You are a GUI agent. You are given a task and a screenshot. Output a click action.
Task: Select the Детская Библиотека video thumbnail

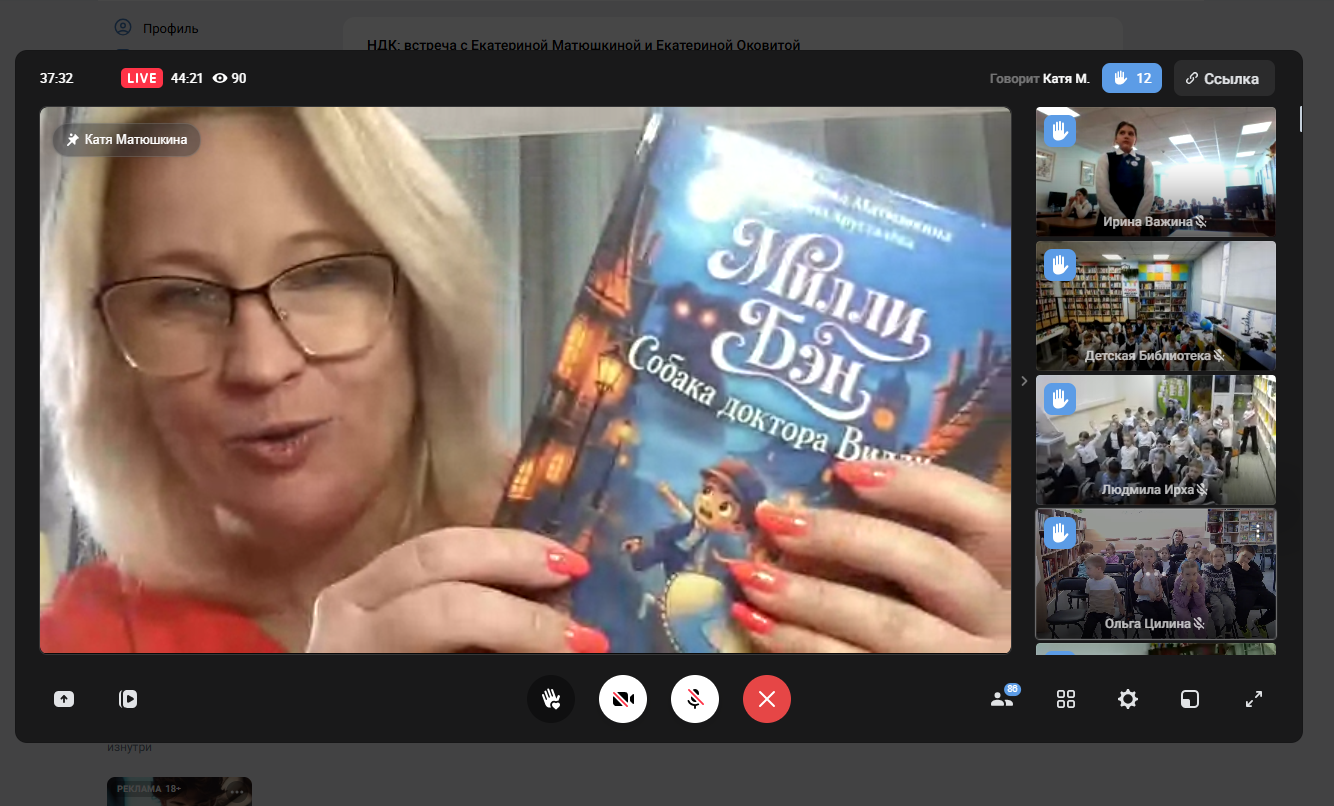(1155, 305)
